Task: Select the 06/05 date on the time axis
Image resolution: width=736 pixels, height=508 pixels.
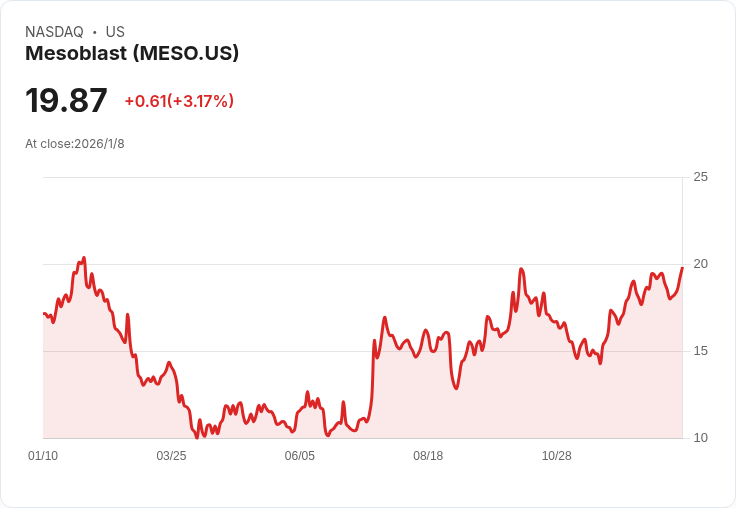Action: (300, 456)
